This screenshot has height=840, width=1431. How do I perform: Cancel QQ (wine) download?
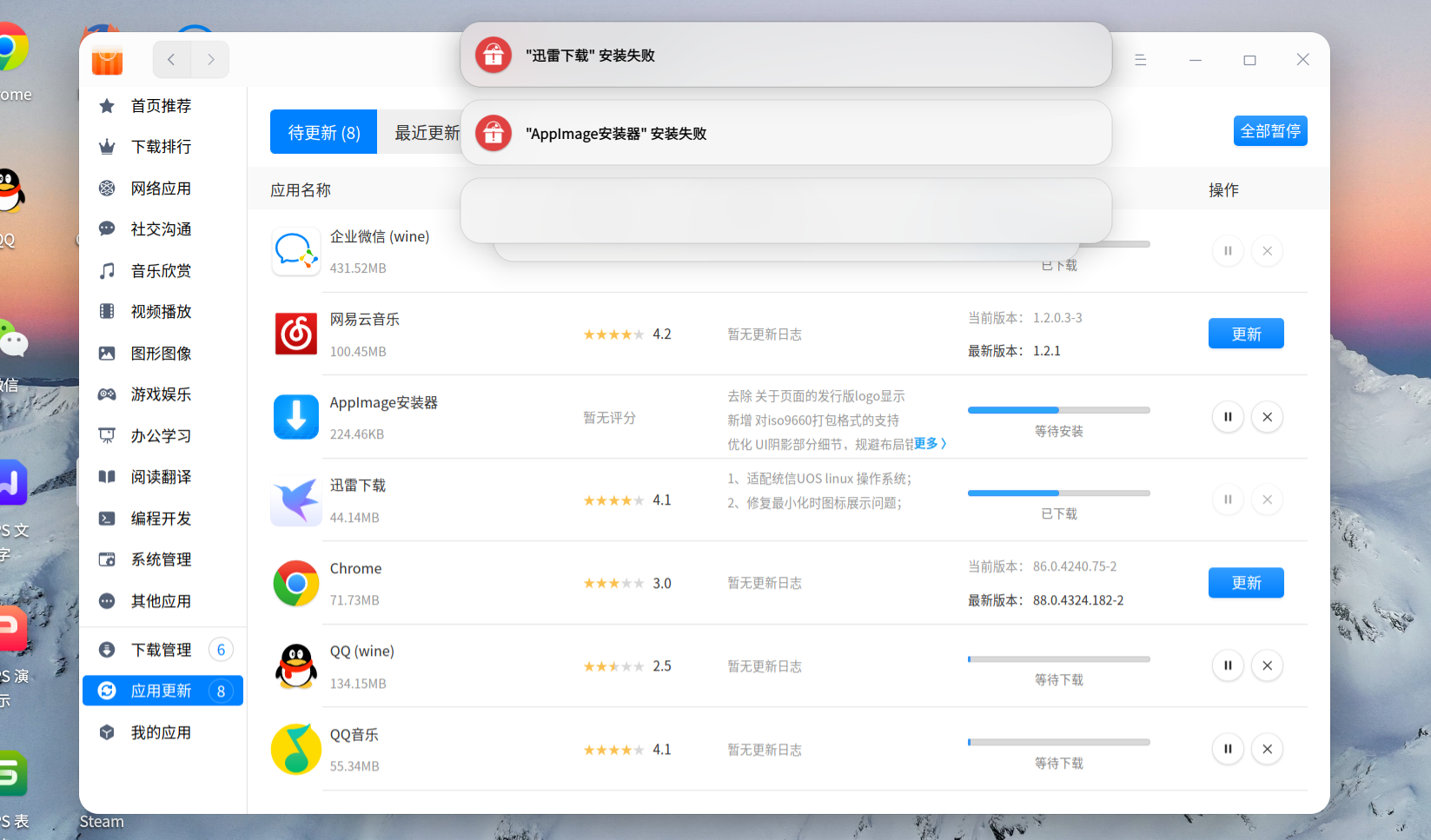click(1268, 665)
